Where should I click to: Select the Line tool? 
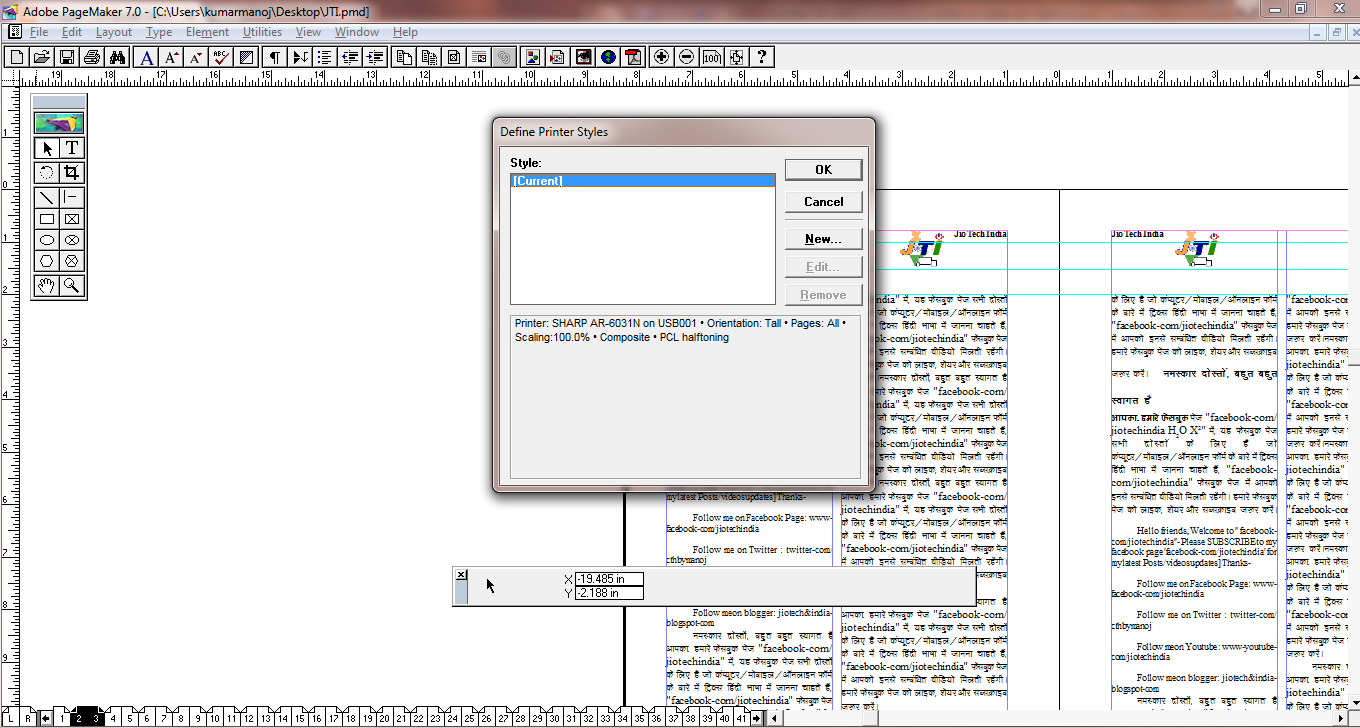[45, 197]
